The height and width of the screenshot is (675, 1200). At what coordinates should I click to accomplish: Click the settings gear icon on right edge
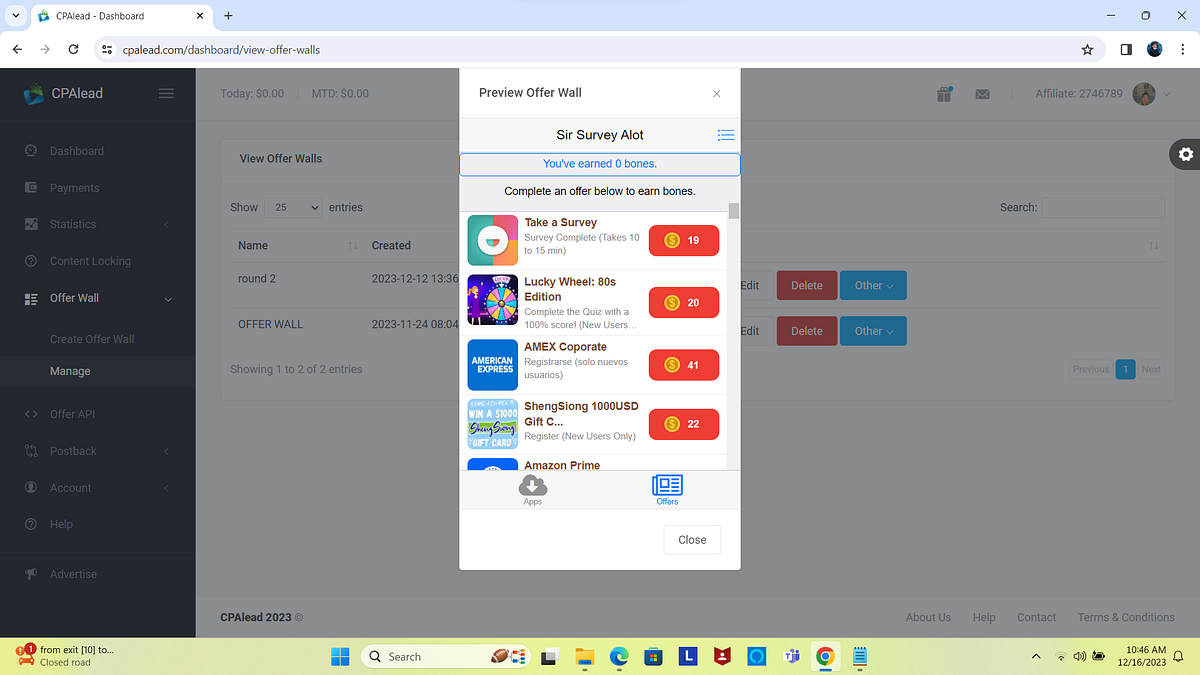(x=1185, y=154)
